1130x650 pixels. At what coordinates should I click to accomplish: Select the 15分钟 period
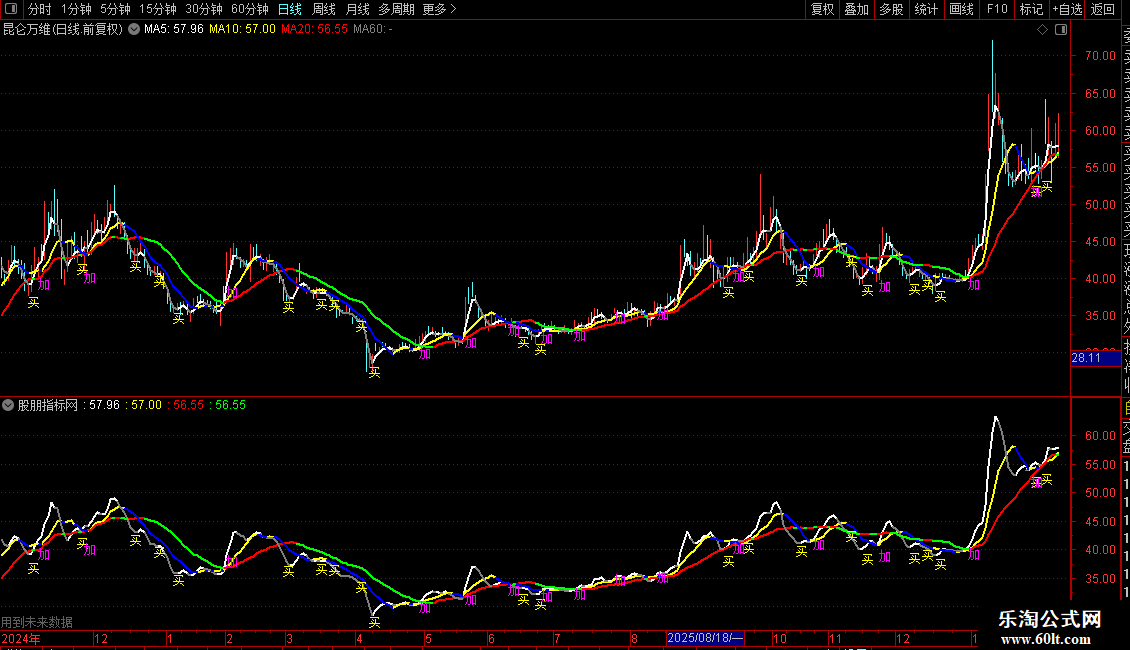158,9
